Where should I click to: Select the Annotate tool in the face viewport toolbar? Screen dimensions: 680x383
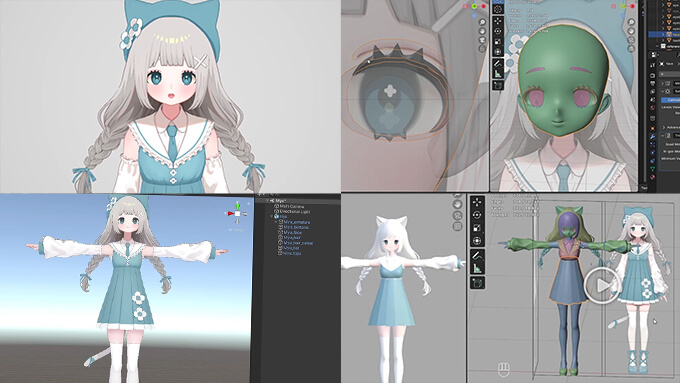(x=498, y=63)
